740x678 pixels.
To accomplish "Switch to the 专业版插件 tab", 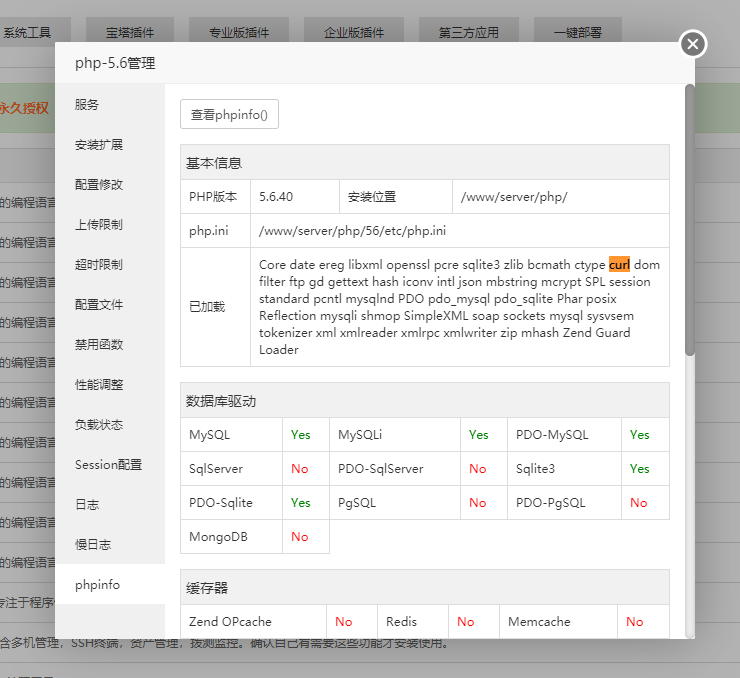I will coord(239,32).
